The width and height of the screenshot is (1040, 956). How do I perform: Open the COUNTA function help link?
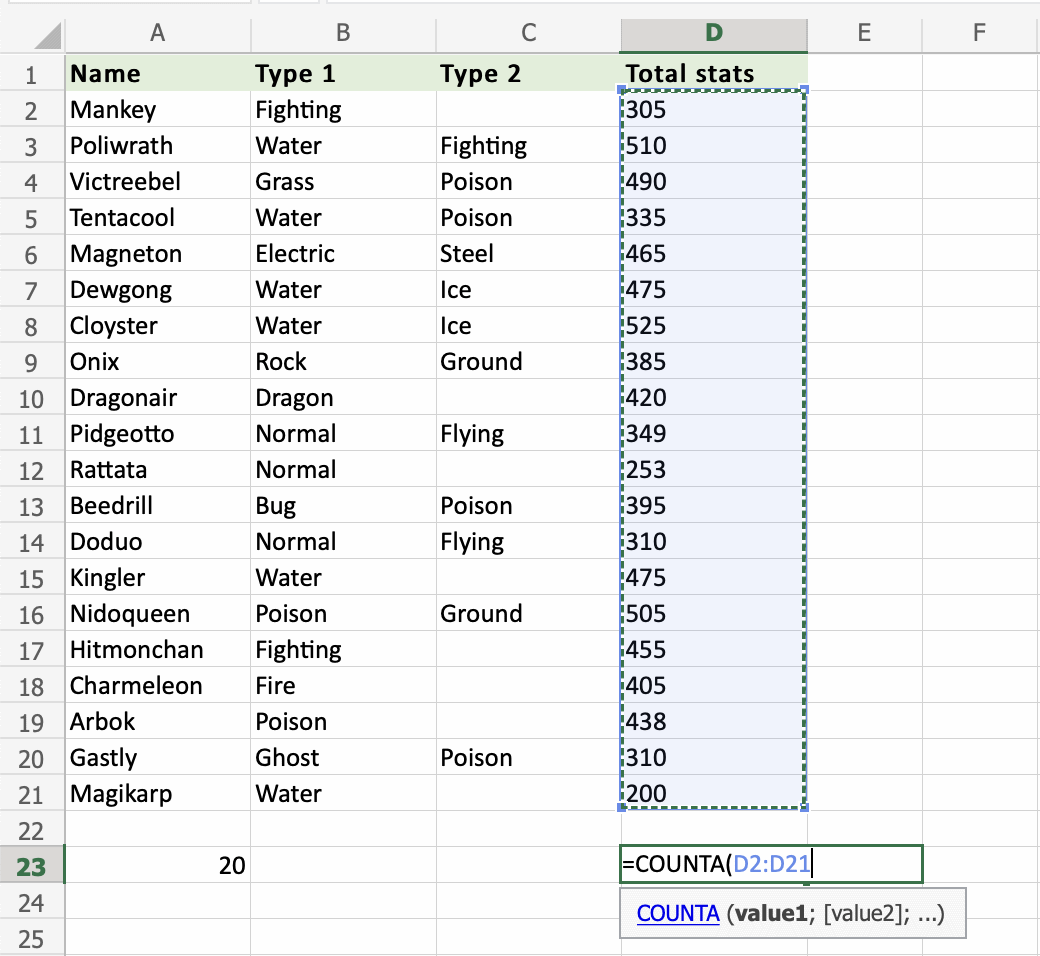pos(677,913)
